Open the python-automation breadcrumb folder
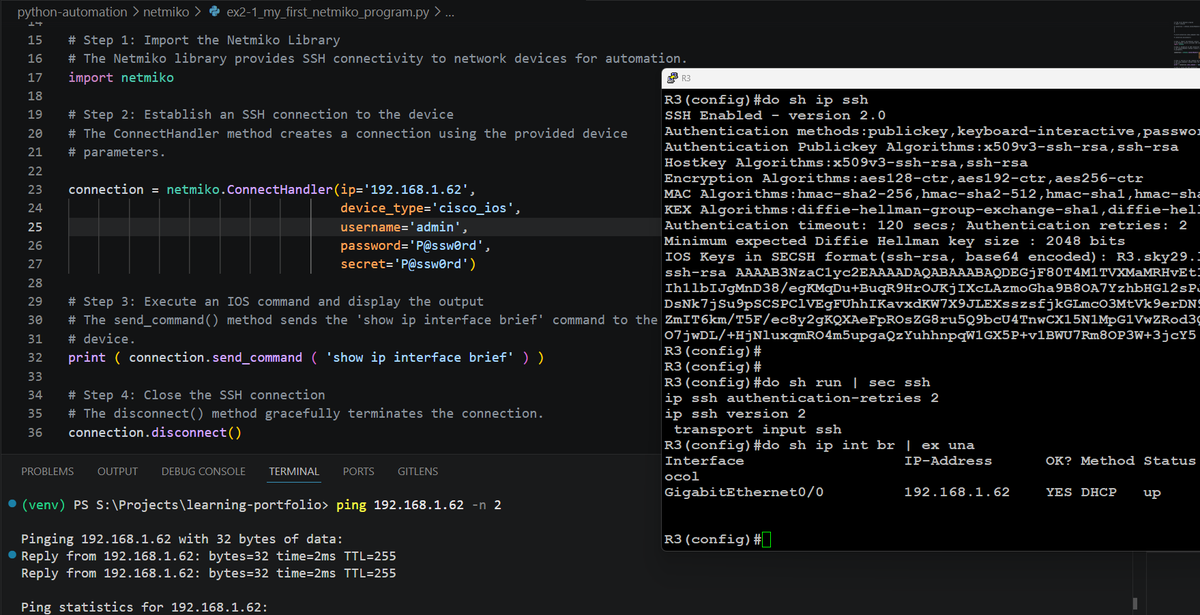1200x615 pixels. tap(73, 13)
